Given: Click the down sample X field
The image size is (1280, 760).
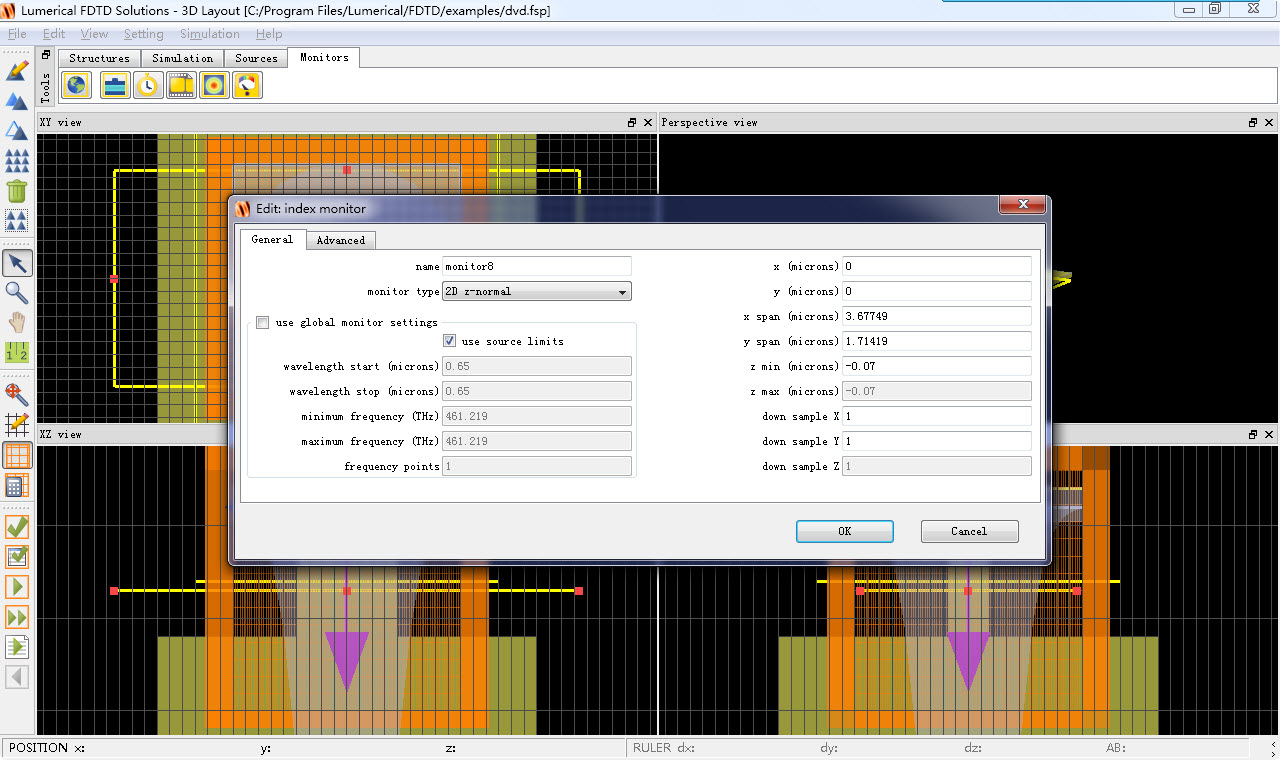Looking at the screenshot, I should pos(936,416).
